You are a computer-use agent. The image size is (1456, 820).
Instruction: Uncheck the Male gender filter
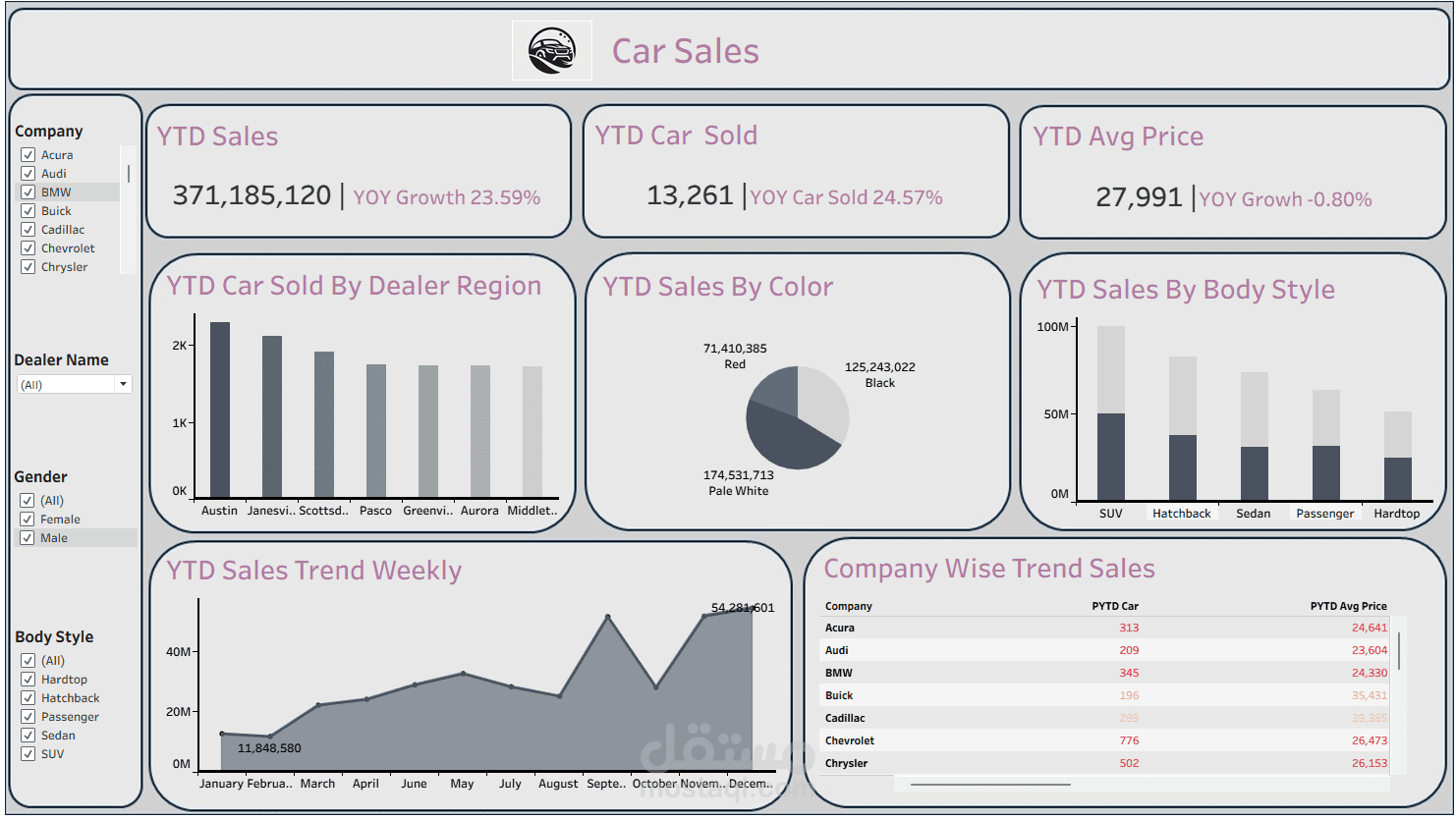pos(28,537)
